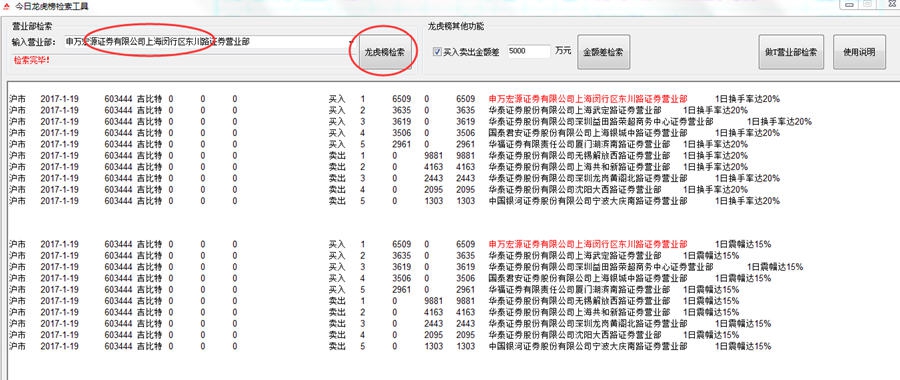Click 华泰证券上海武定路 entry in 震幅达15% block
Viewport: 900px width, 380px height.
tap(575, 255)
